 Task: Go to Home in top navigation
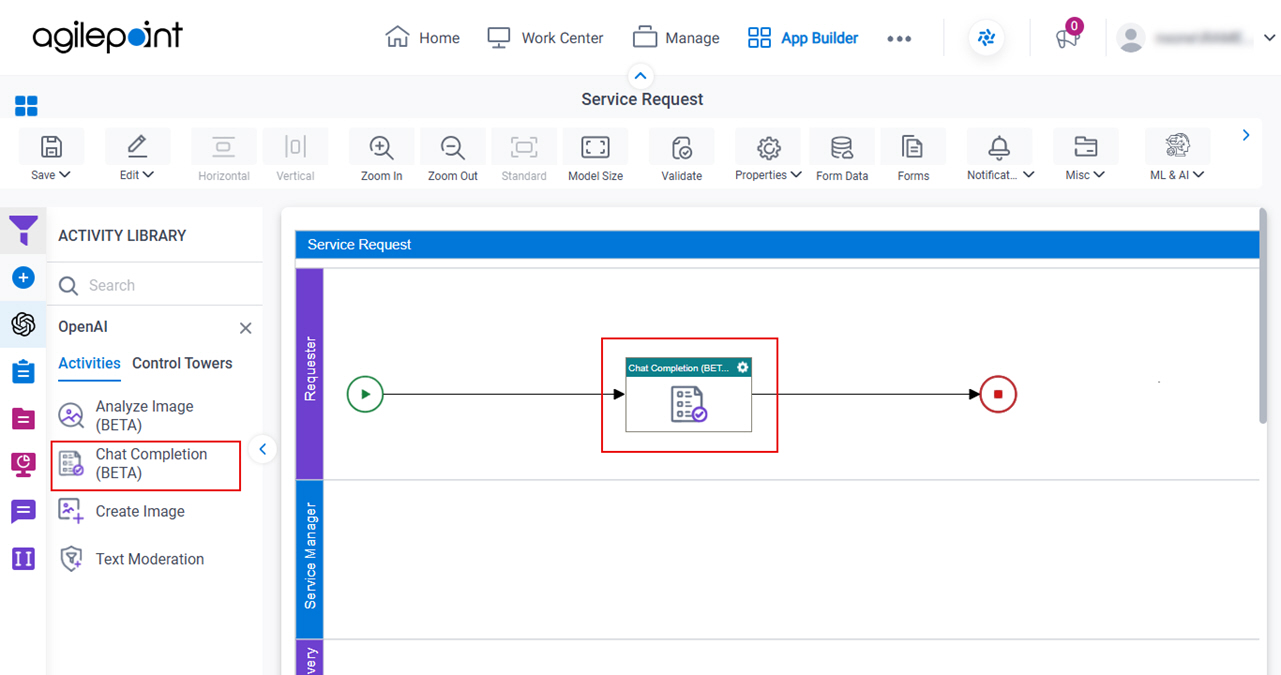coord(422,38)
